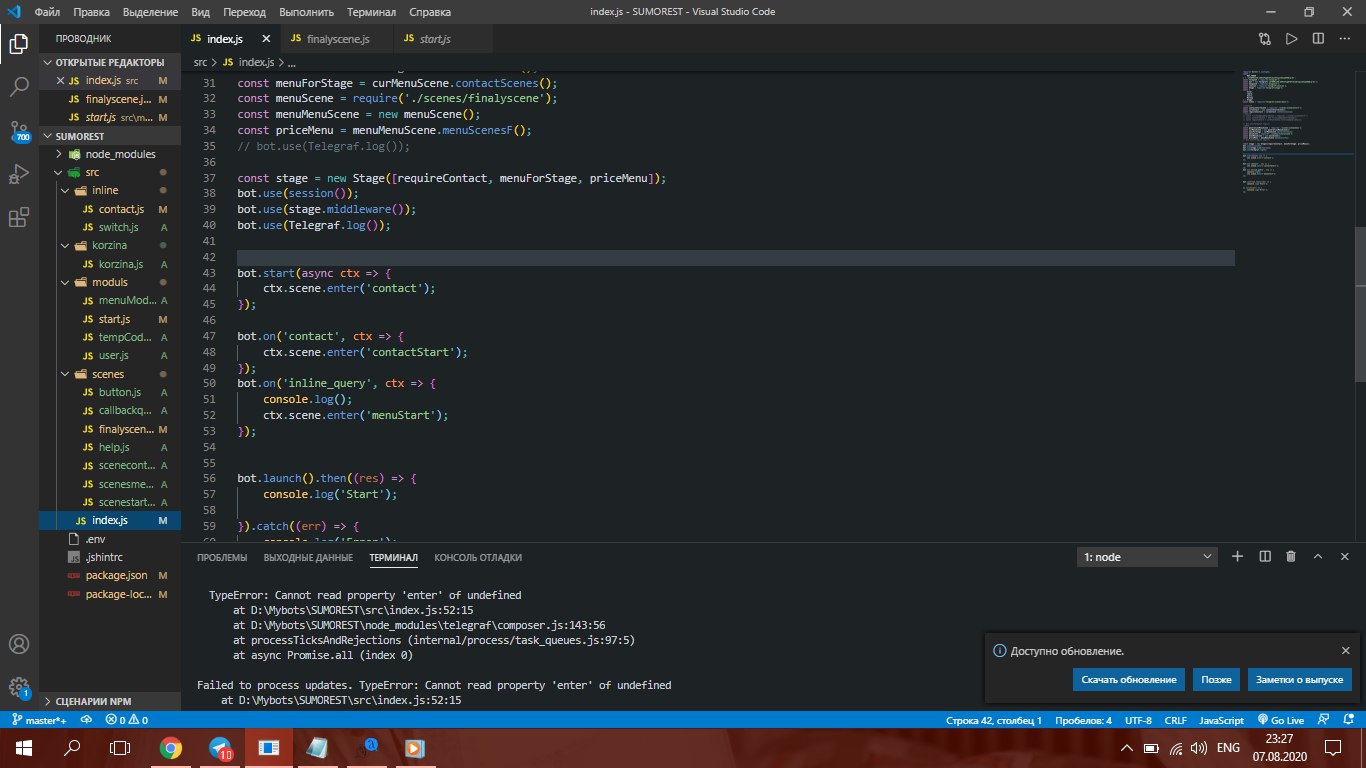This screenshot has height=768, width=1366.
Task: Collapse the src folder
Action: pos(110,173)
